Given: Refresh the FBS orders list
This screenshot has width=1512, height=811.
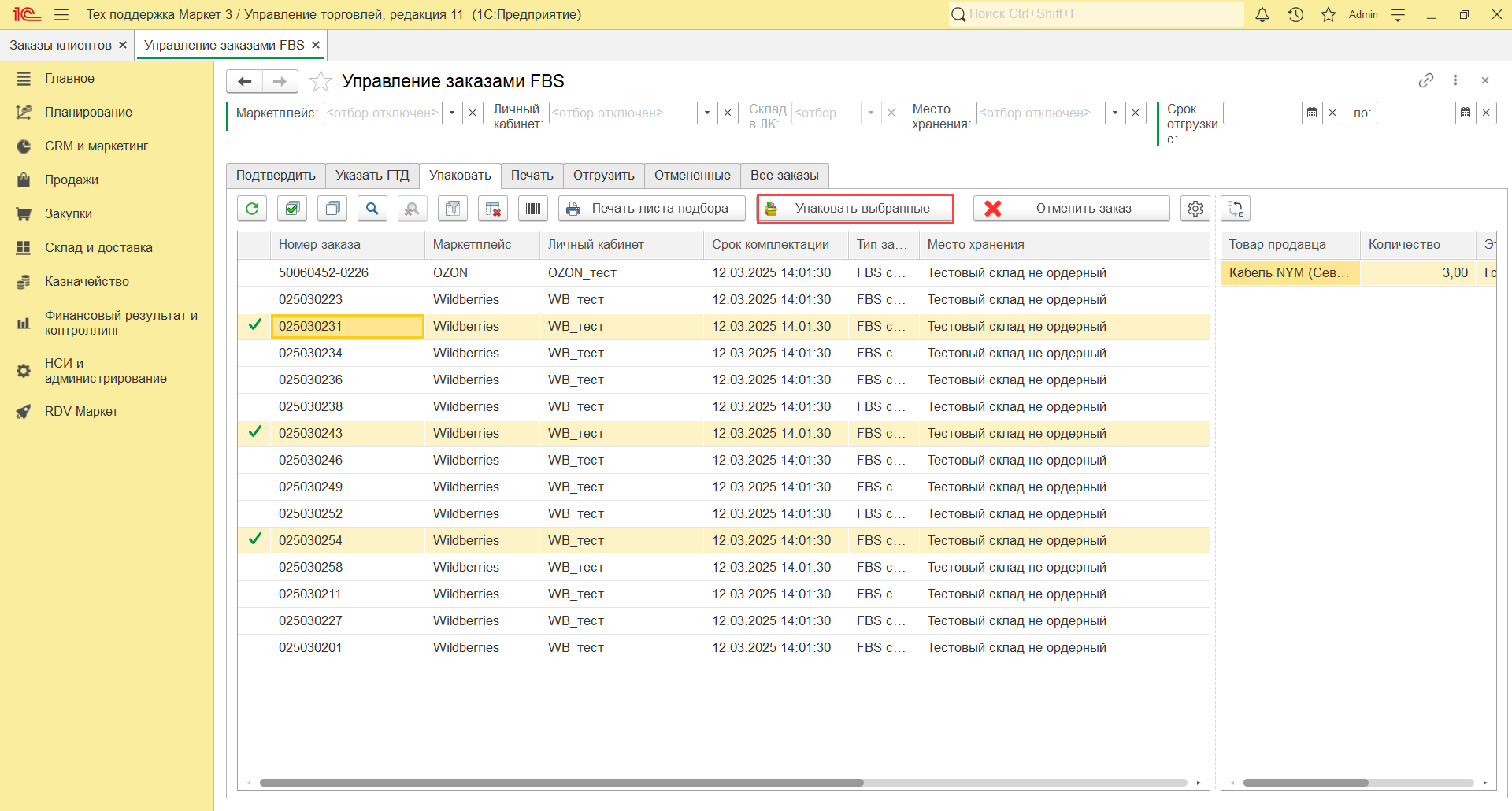Looking at the screenshot, I should (252, 209).
